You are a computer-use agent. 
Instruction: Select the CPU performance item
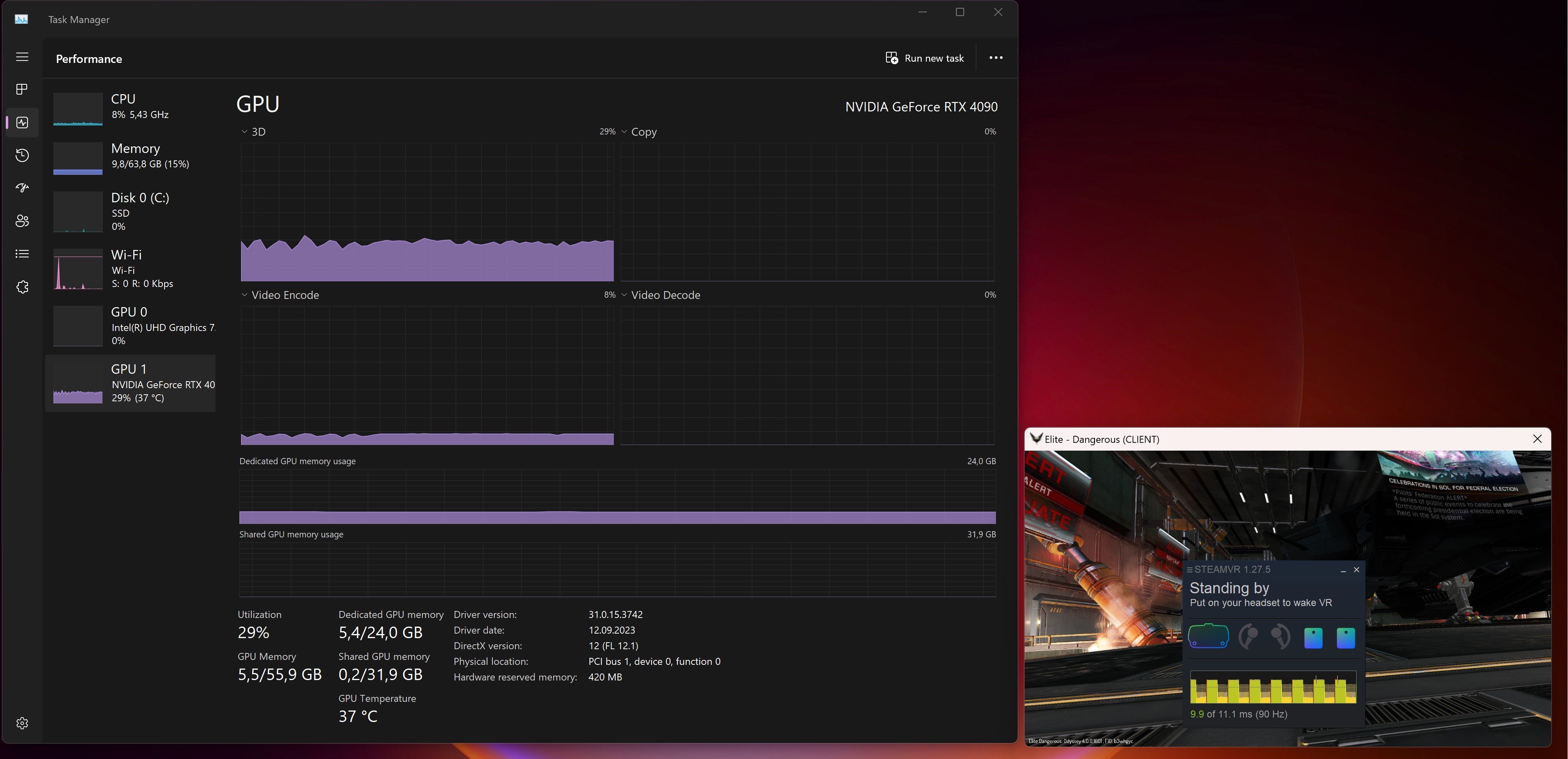130,106
